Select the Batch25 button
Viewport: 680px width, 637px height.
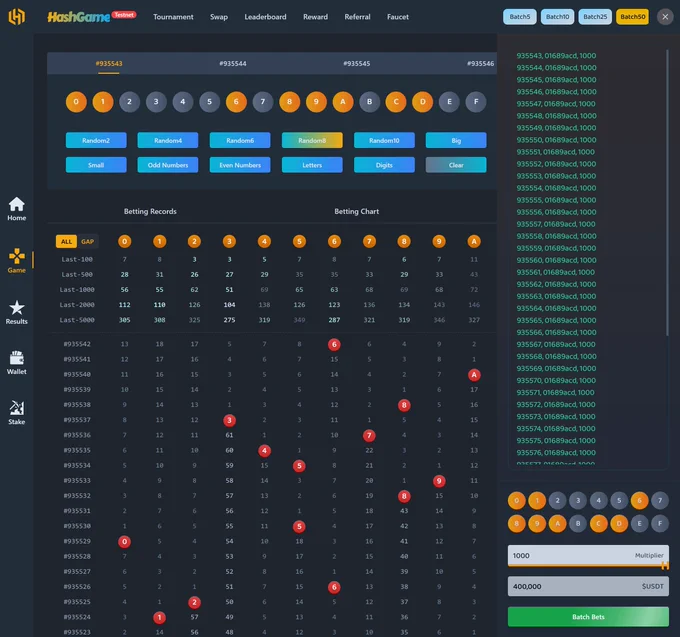595,17
